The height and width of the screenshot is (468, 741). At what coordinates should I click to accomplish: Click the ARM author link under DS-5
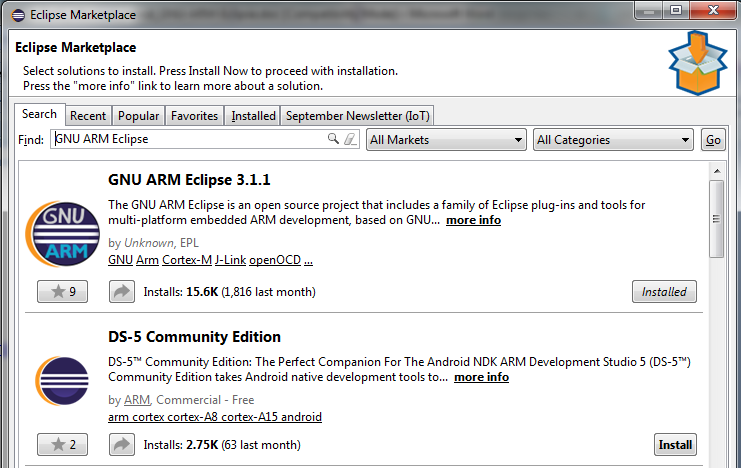(x=137, y=400)
